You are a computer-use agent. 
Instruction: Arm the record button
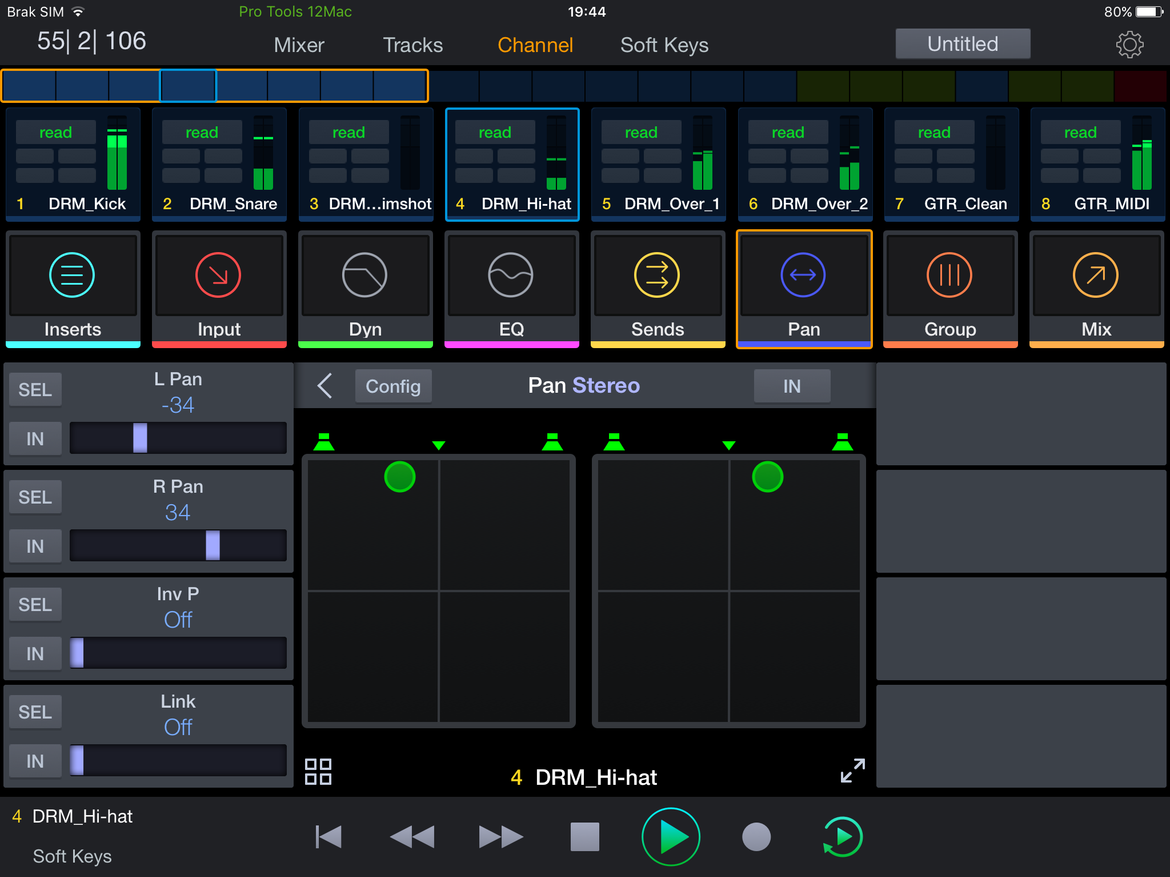click(756, 837)
